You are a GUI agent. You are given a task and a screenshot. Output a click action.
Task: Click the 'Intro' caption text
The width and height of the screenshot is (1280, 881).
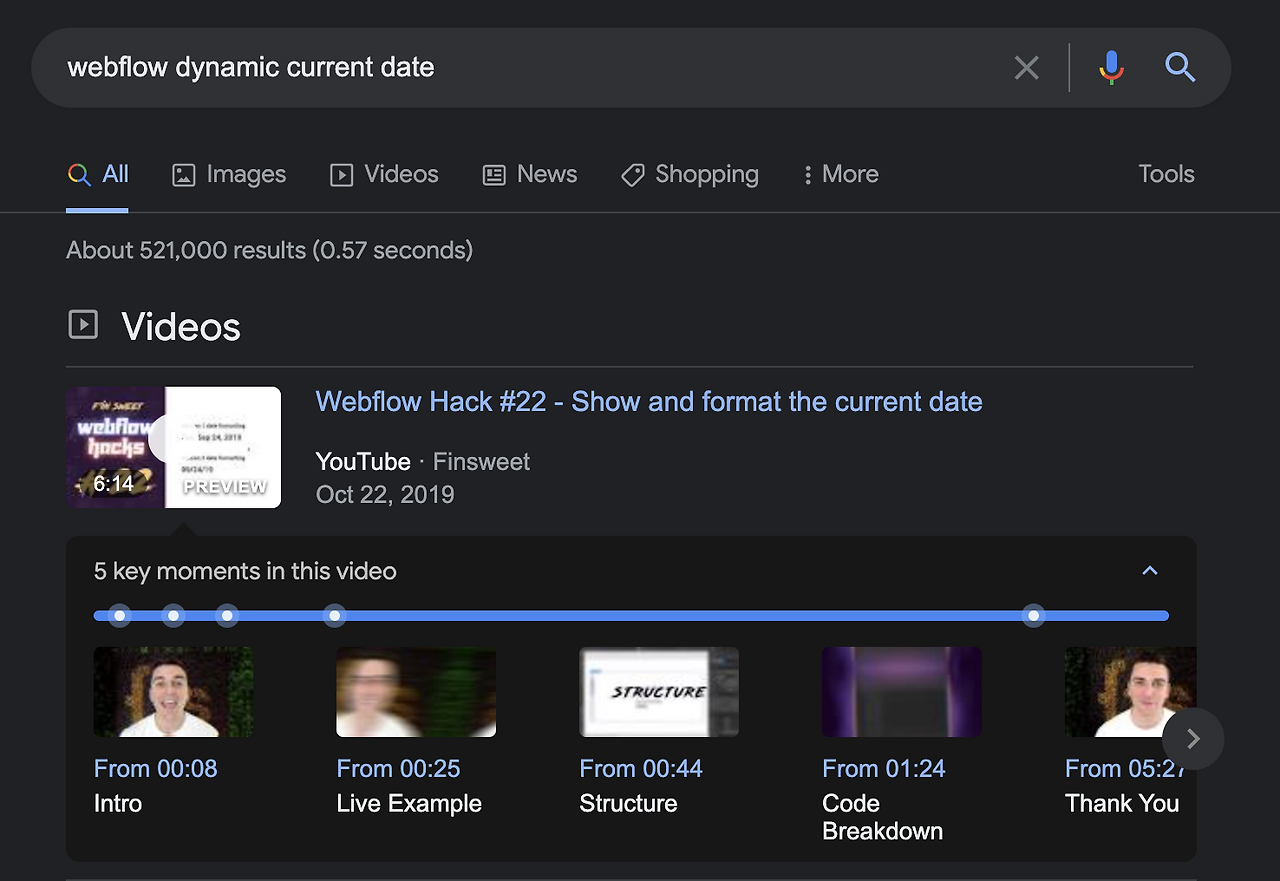coord(118,804)
